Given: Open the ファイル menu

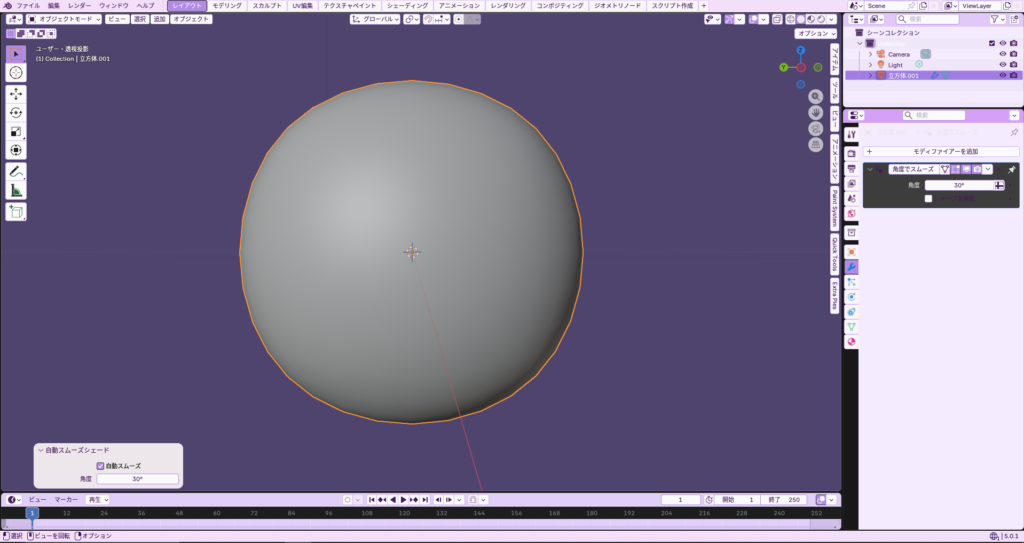Looking at the screenshot, I should pos(28,6).
